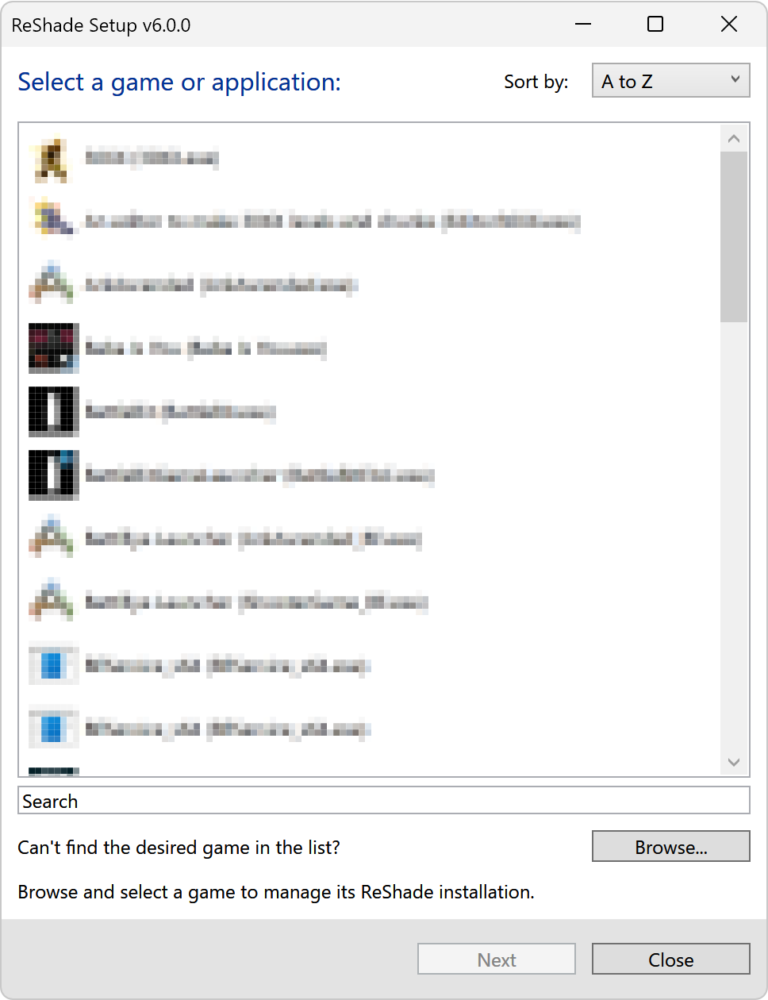Image resolution: width=768 pixels, height=1000 pixels.
Task: Pick the entry with dark red grid icon
Action: tap(370, 348)
